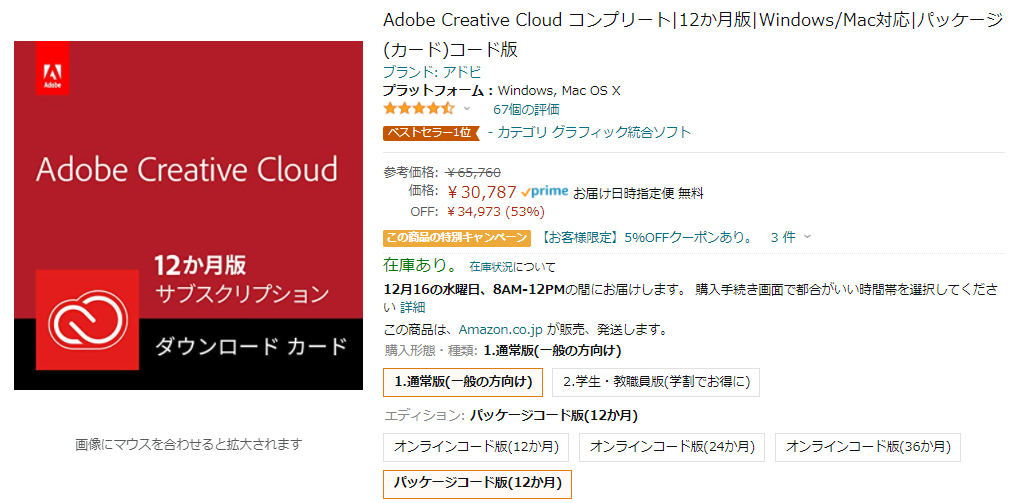1016x503 pixels.
Task: Select パッケージコード版(12か月) edition
Action: tap(478, 484)
